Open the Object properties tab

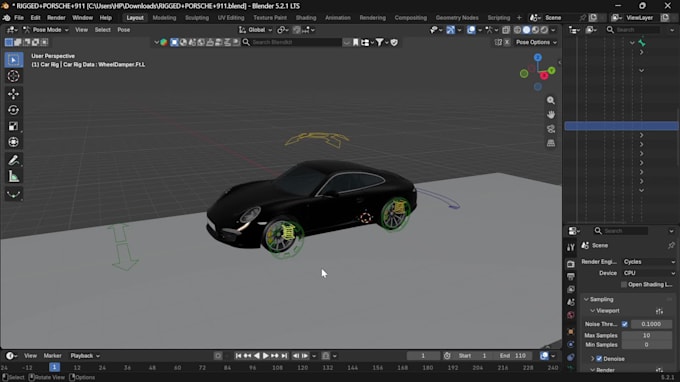571,332
